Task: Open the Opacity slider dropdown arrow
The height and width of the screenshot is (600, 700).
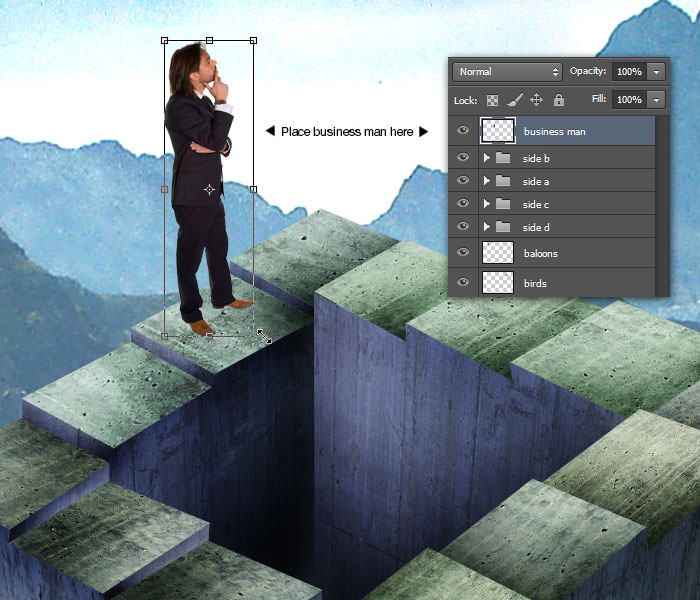Action: pos(656,72)
